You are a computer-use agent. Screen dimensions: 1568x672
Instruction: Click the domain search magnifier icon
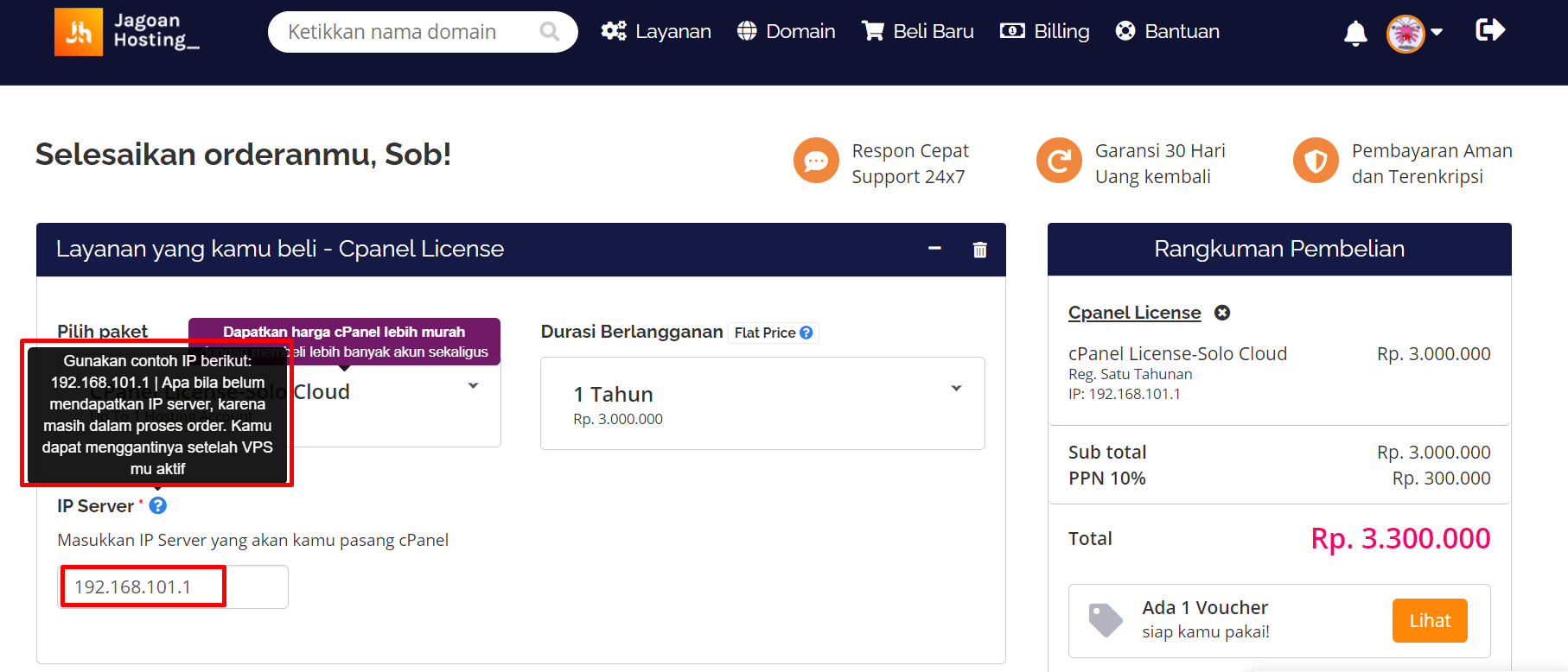pos(550,32)
